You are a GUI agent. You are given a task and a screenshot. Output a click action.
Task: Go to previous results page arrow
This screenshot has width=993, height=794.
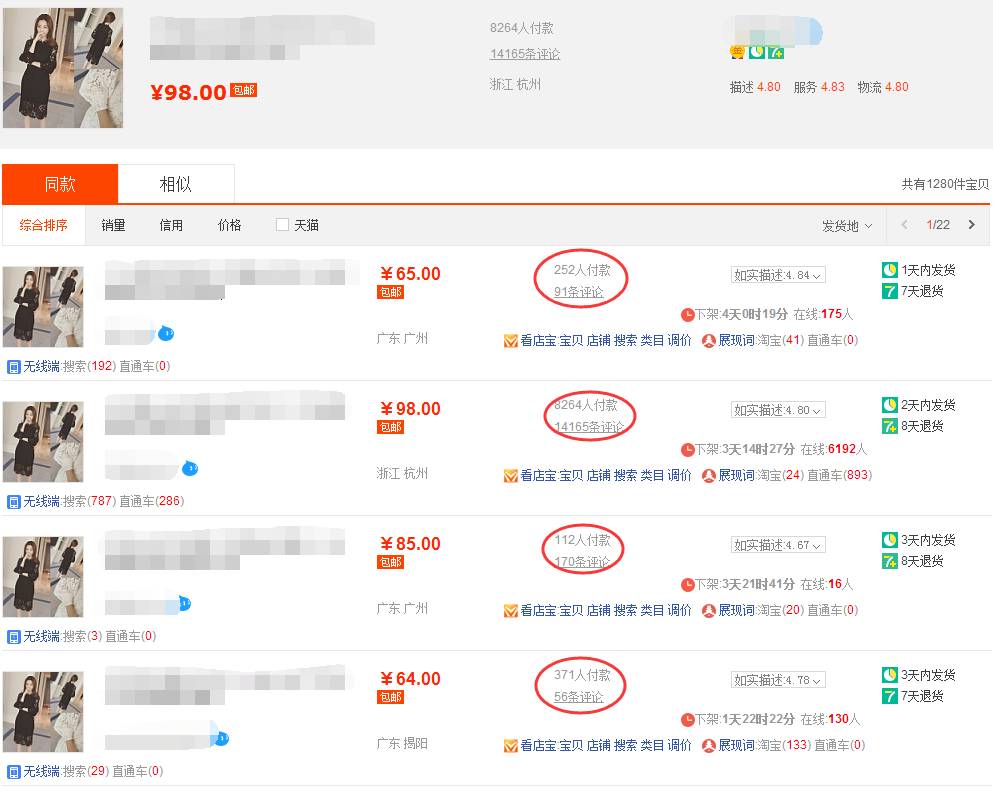[904, 225]
